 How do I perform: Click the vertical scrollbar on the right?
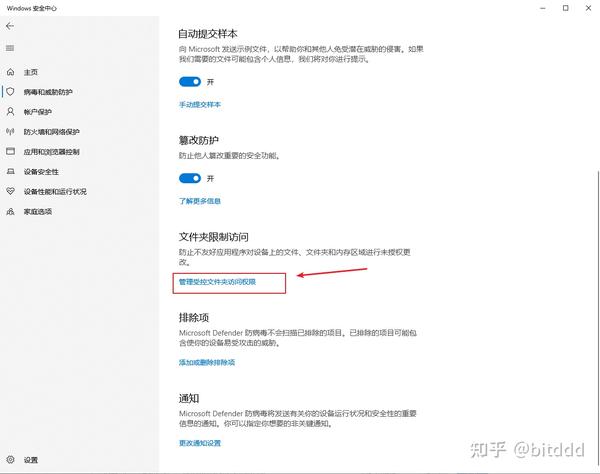tap(598, 318)
